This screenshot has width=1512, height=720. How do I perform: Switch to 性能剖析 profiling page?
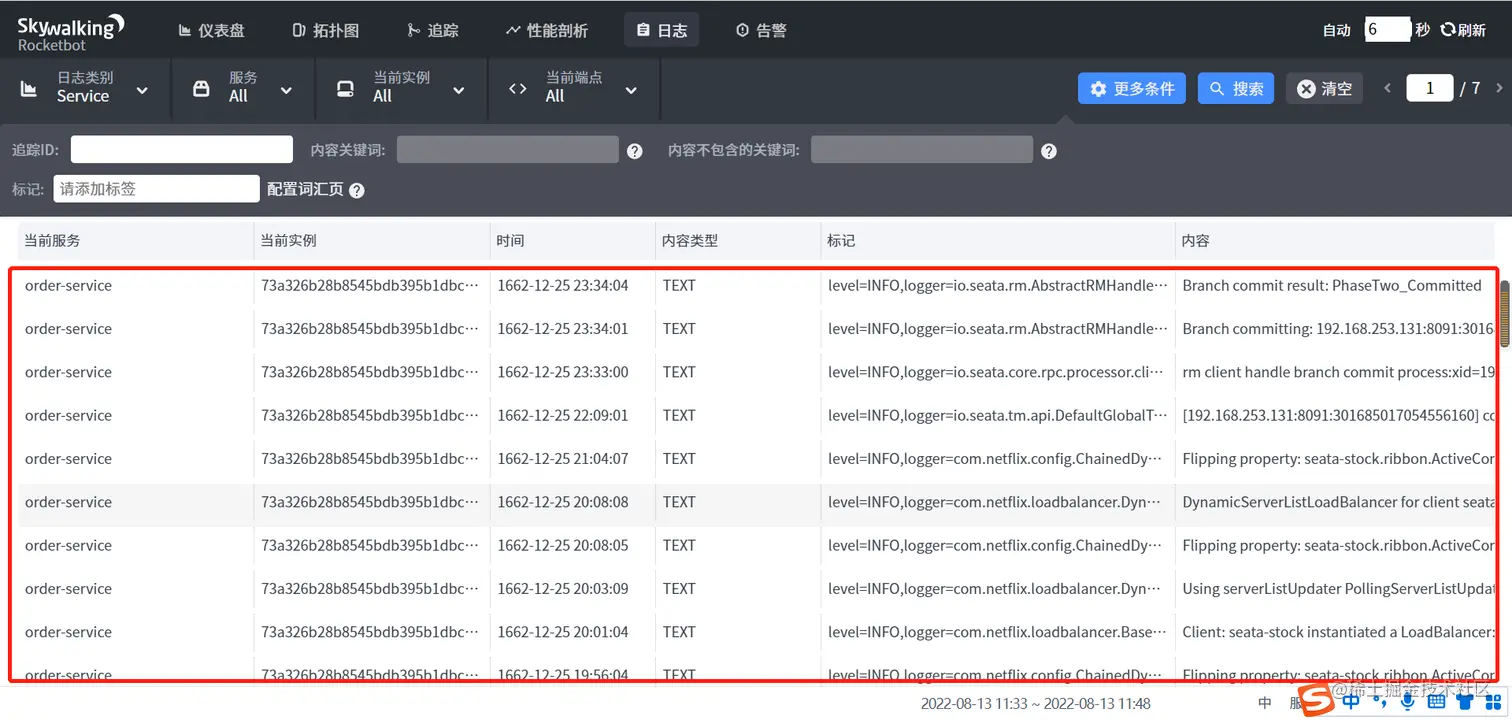[x=546, y=30]
